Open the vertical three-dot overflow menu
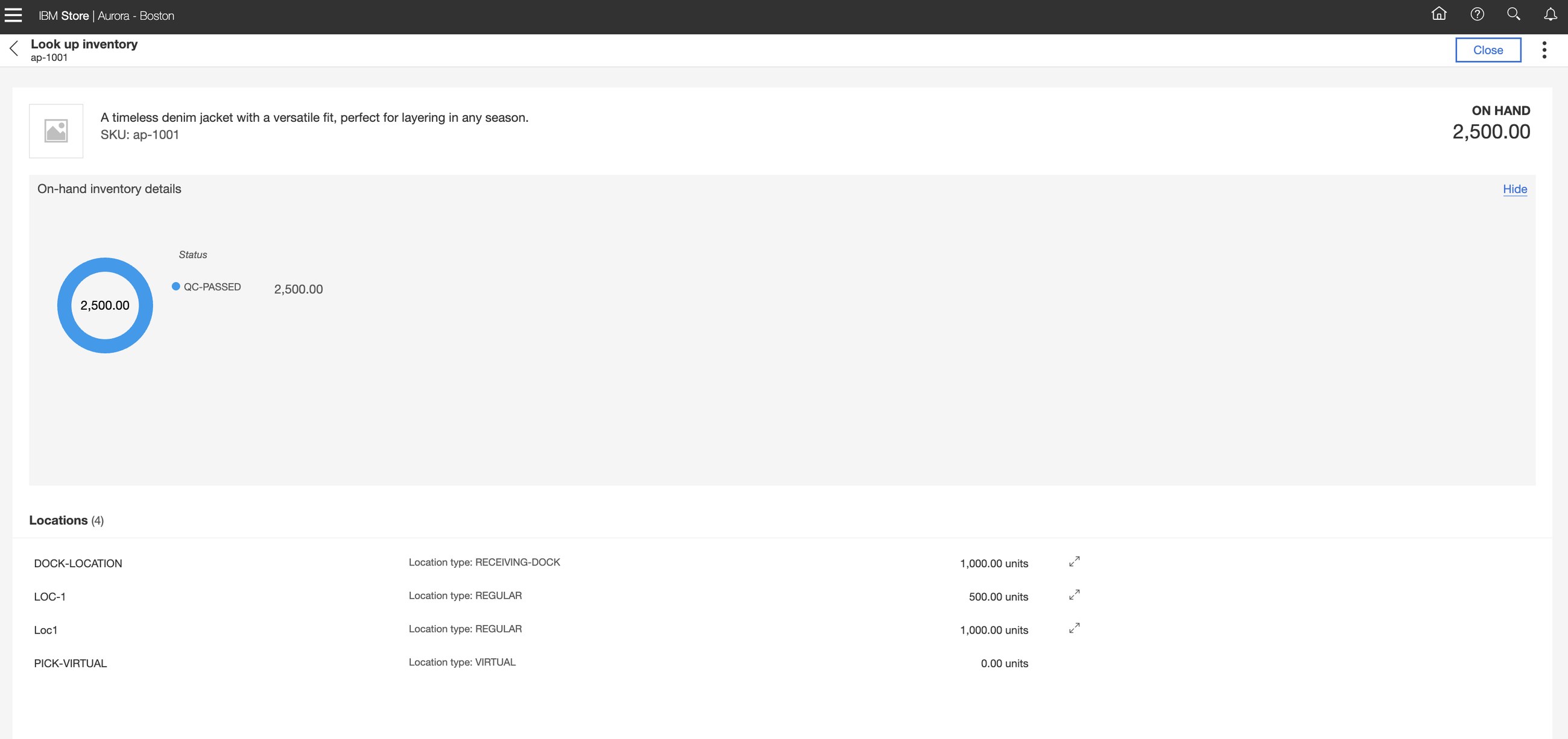 point(1544,50)
